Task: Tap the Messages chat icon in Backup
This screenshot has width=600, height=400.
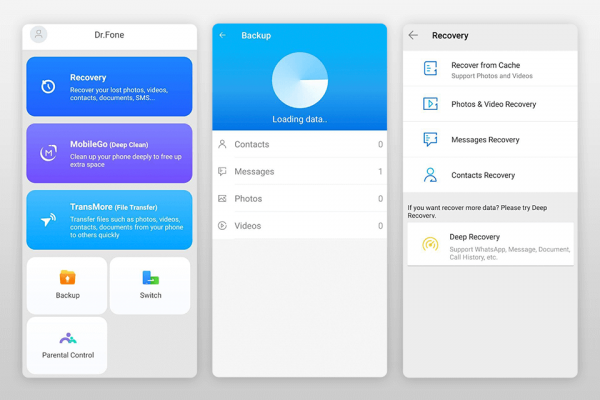Action: click(222, 171)
